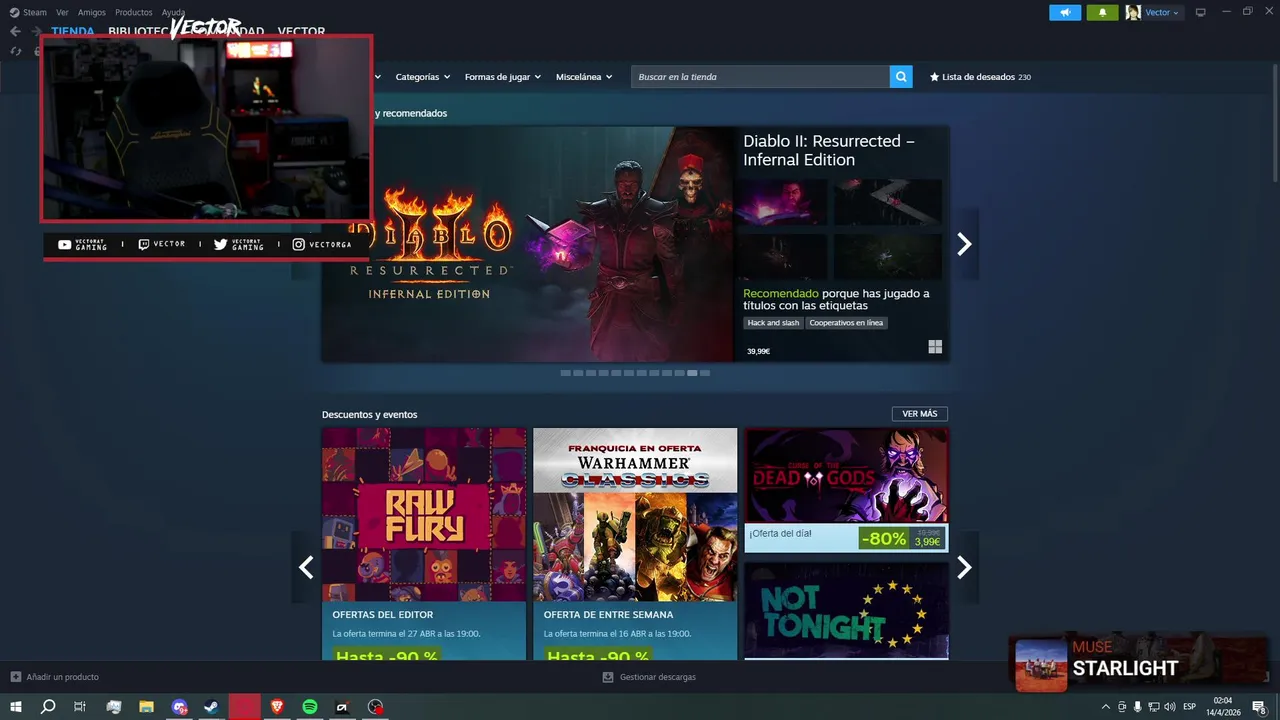1280x720 pixels.
Task: Open Steam announcements megaphone button
Action: (x=1065, y=12)
